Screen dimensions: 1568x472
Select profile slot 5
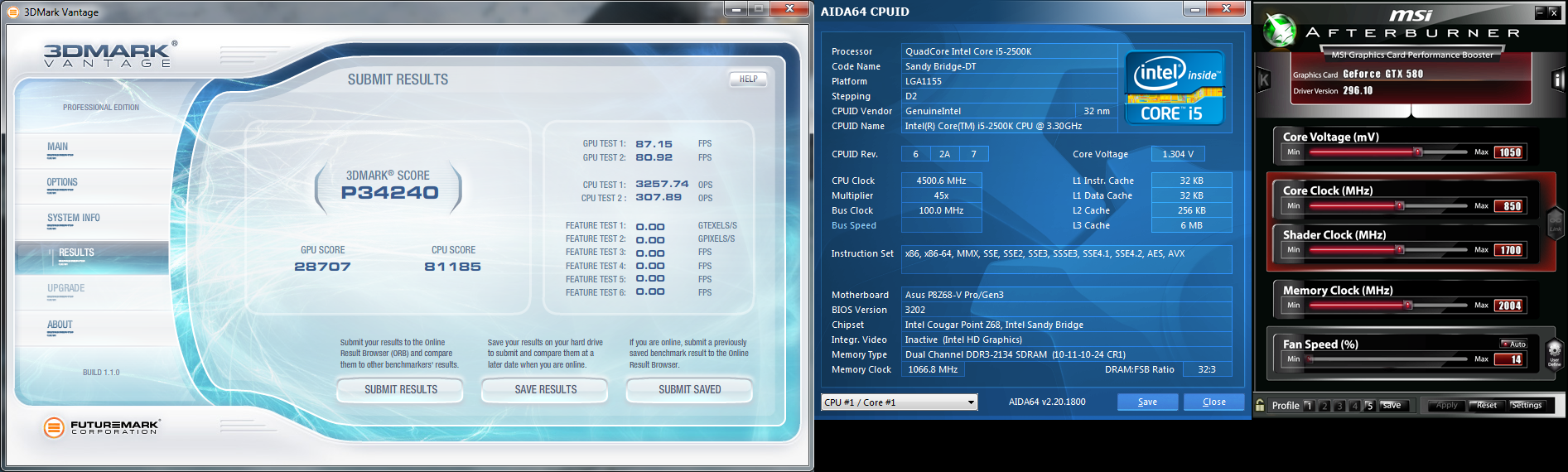pos(1368,406)
